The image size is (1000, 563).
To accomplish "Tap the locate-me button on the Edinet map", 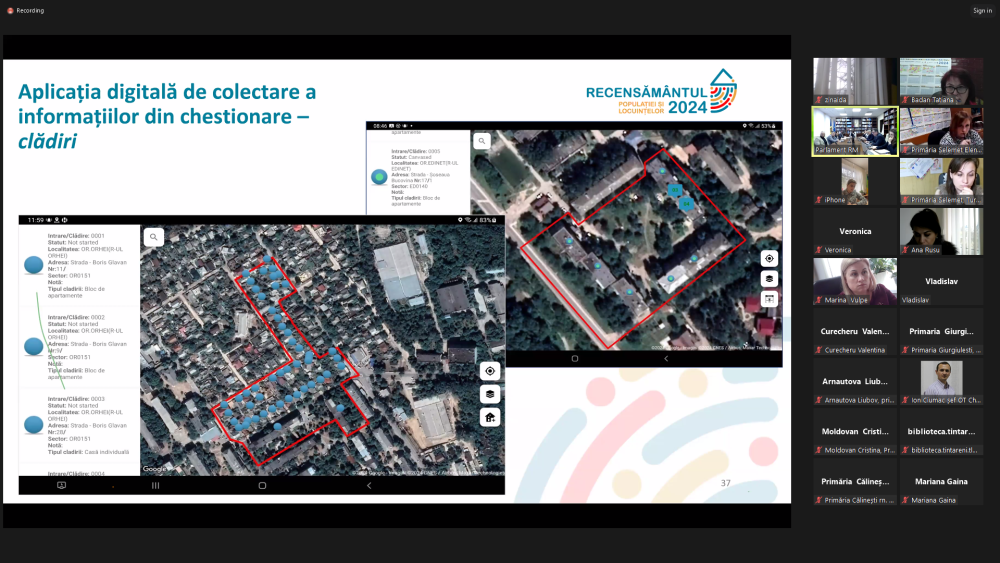I will (769, 258).
